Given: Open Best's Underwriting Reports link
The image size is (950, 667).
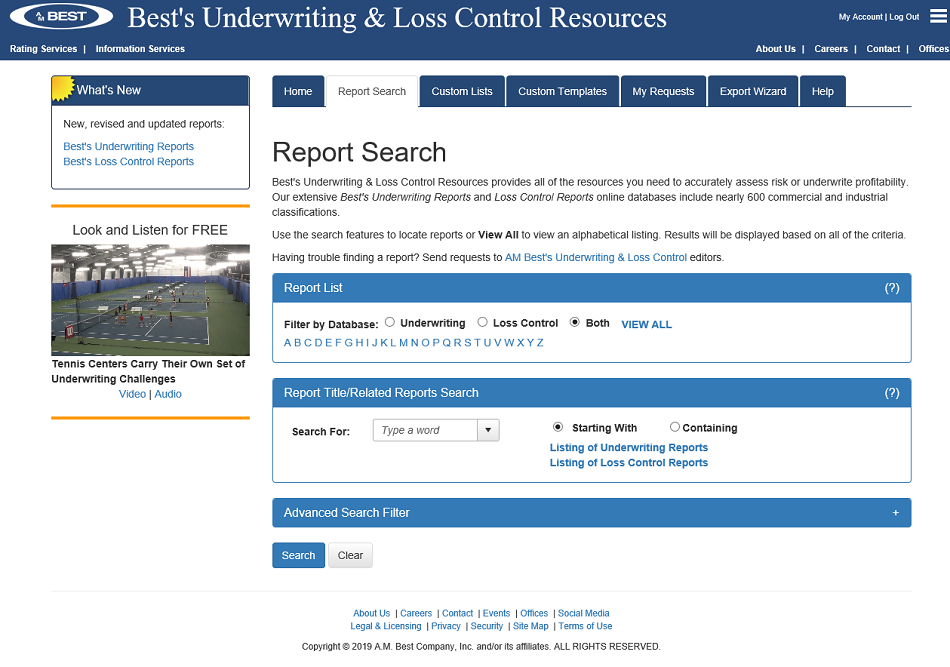Looking at the screenshot, I should click(x=128, y=146).
